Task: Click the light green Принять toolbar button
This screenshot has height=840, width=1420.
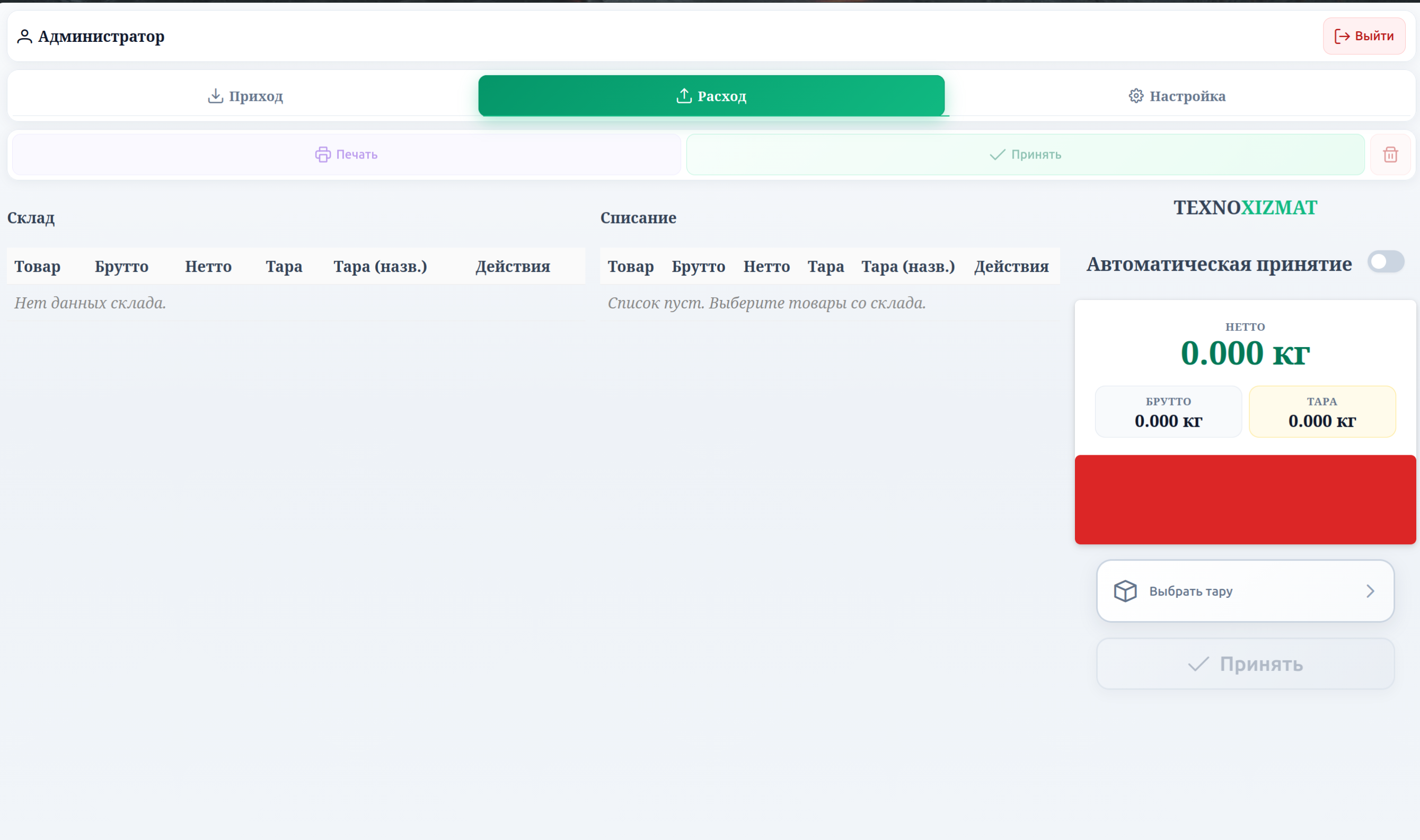Action: [x=1026, y=155]
